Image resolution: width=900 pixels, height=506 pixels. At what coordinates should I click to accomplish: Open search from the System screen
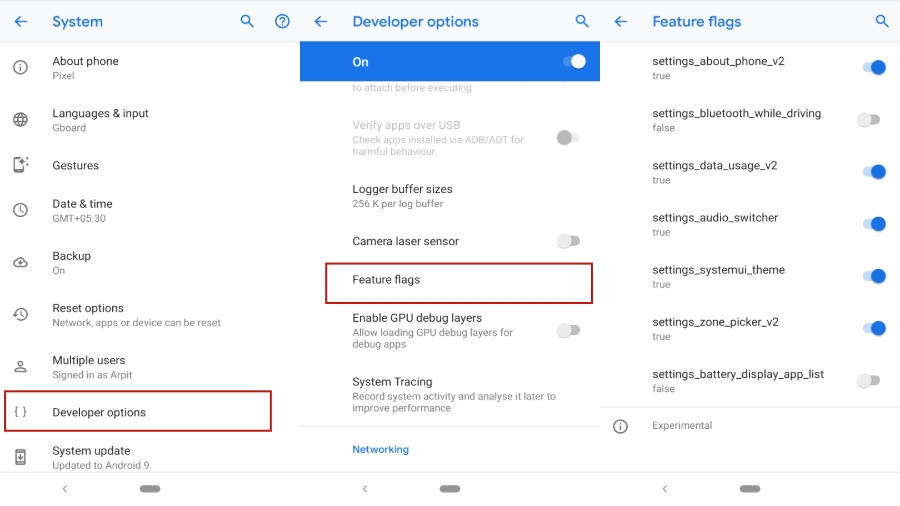point(247,21)
